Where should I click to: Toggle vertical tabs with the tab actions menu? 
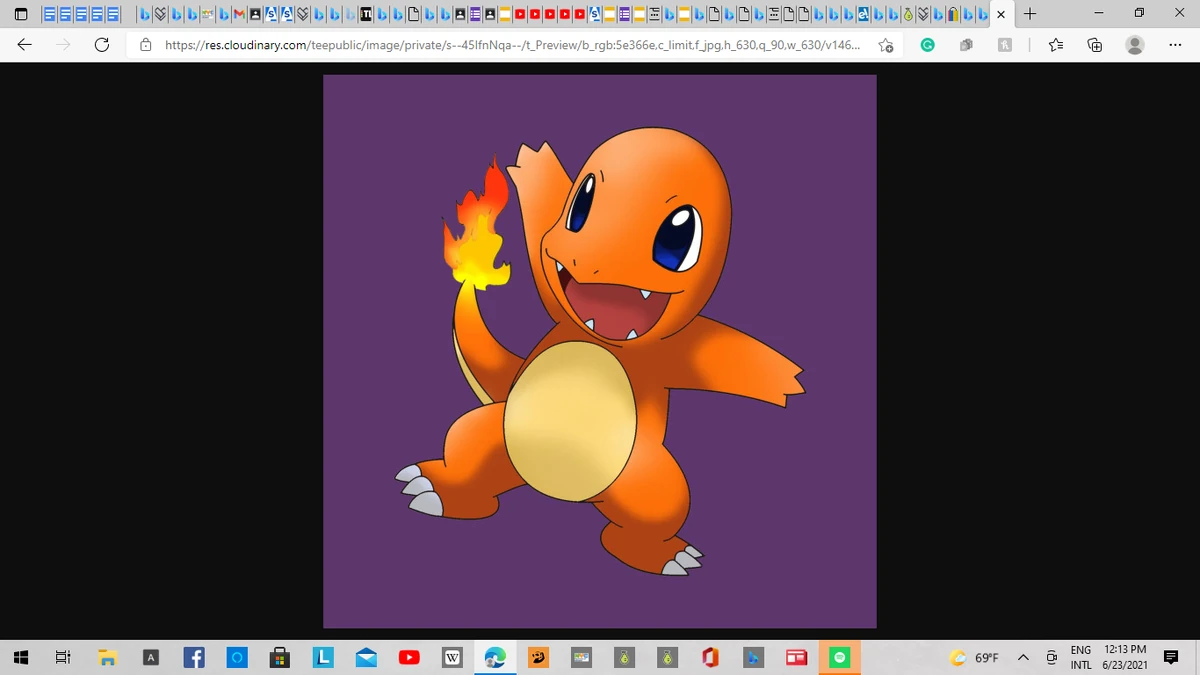[20, 15]
